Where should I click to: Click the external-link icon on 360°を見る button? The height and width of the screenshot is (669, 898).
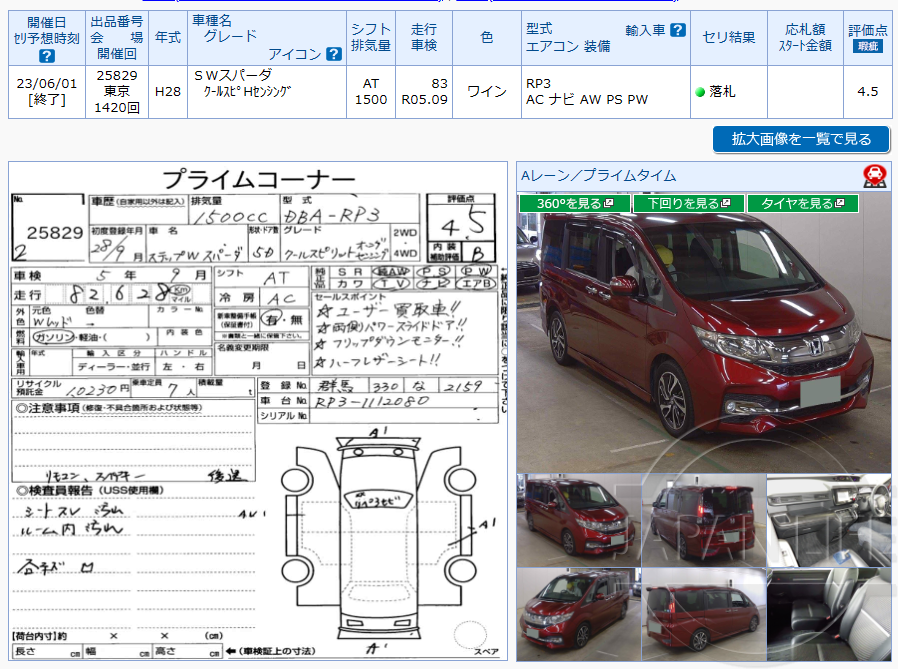609,202
